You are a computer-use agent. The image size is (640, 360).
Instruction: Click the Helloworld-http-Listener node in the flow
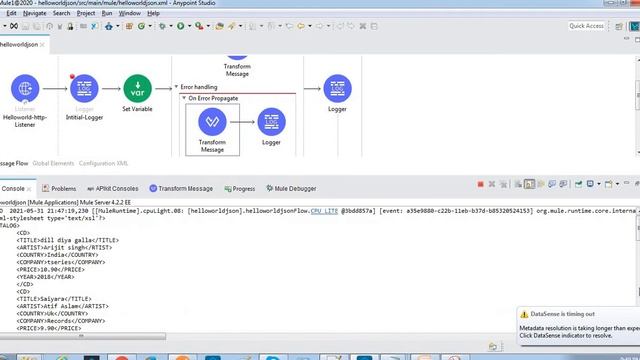(x=25, y=89)
